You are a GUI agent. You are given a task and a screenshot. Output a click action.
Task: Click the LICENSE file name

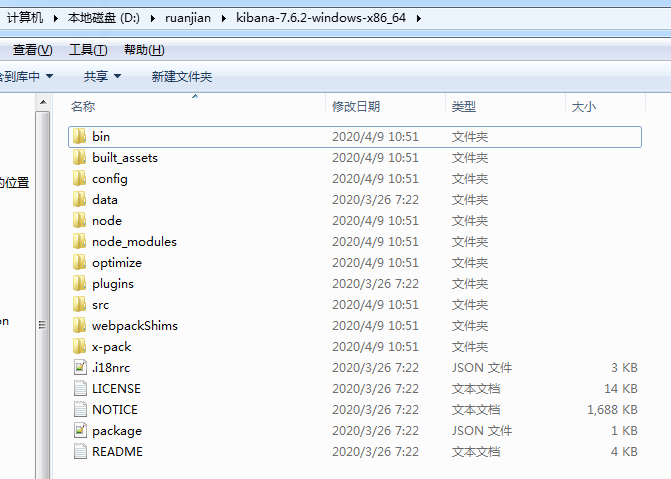pos(116,388)
